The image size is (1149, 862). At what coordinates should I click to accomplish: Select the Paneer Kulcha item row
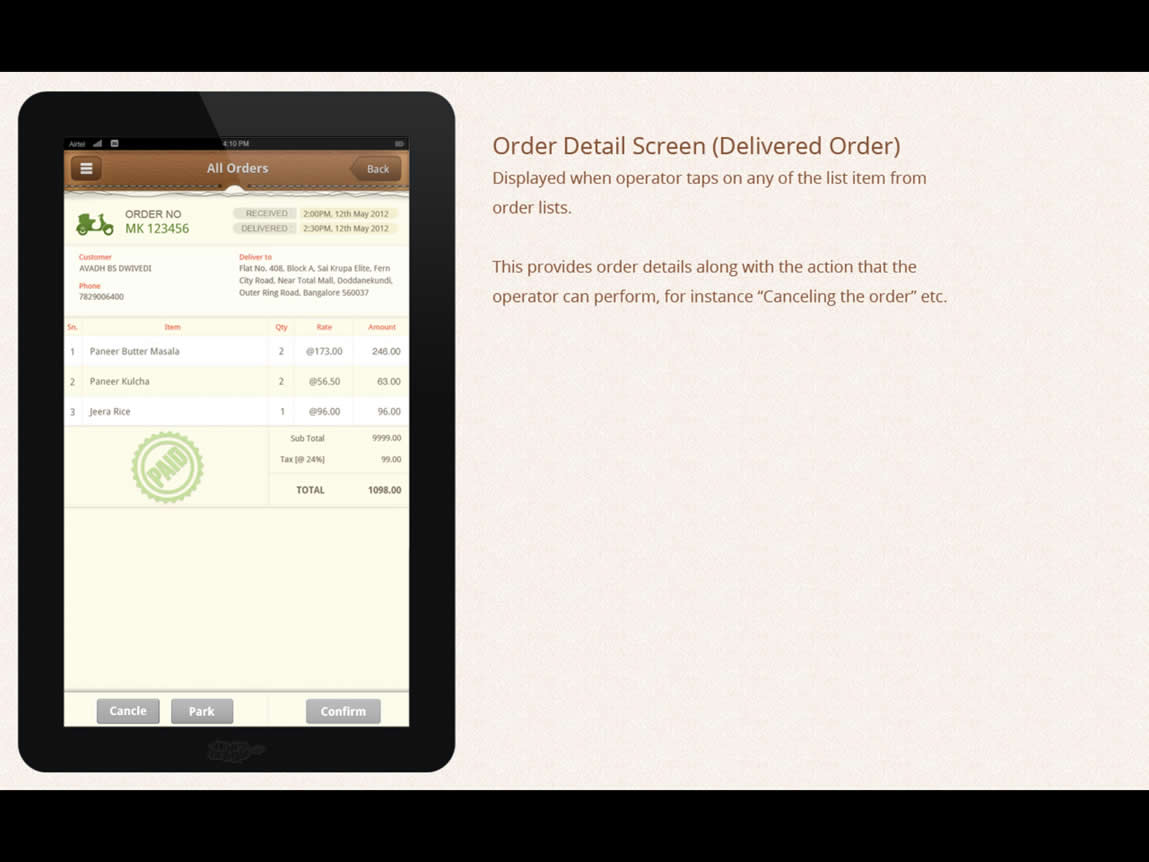[x=237, y=381]
